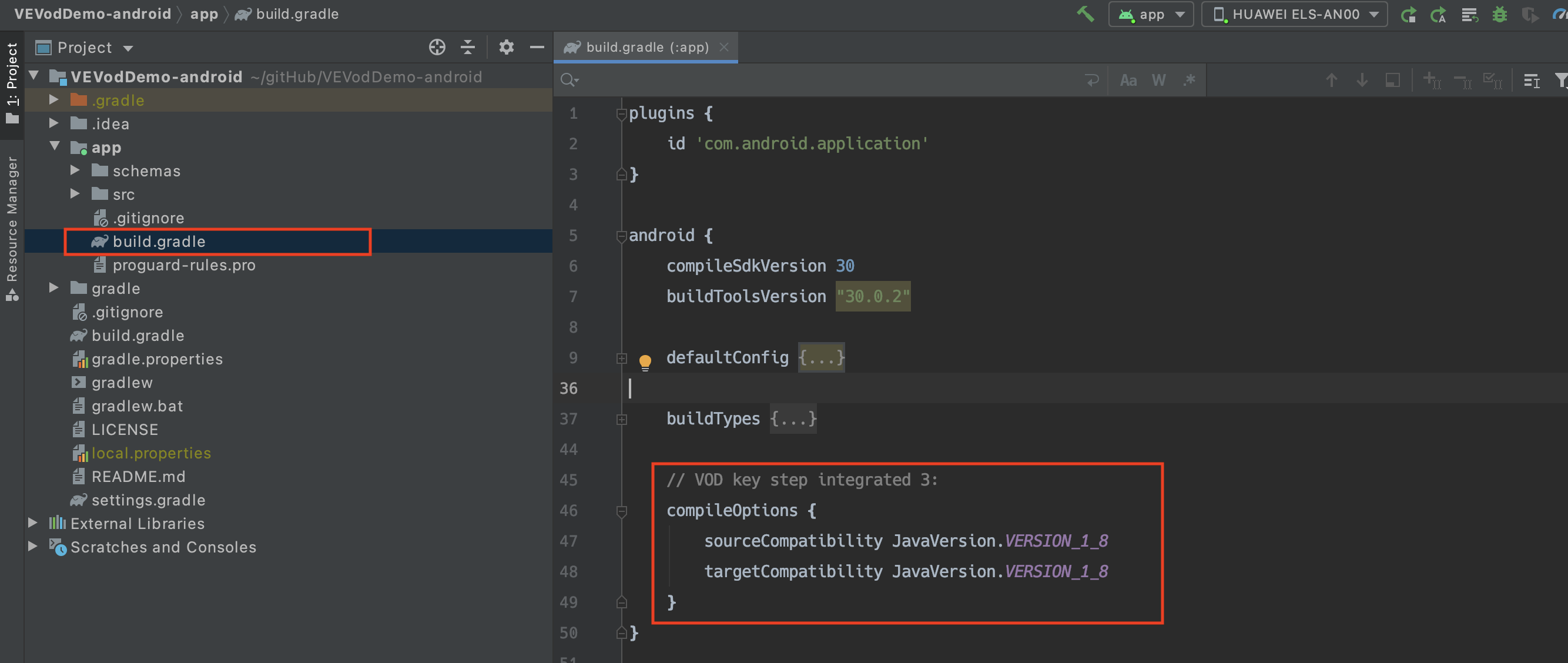1568x663 pixels.
Task: Click VEVodDemo-android breadcrumb
Action: [x=92, y=14]
